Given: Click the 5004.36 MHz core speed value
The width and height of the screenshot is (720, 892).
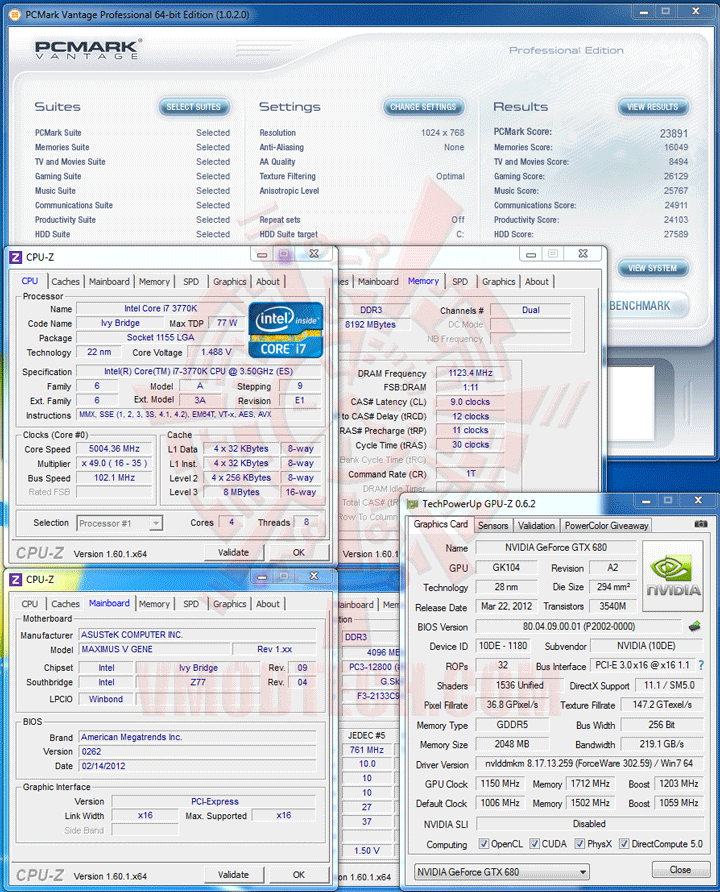Looking at the screenshot, I should click(114, 449).
